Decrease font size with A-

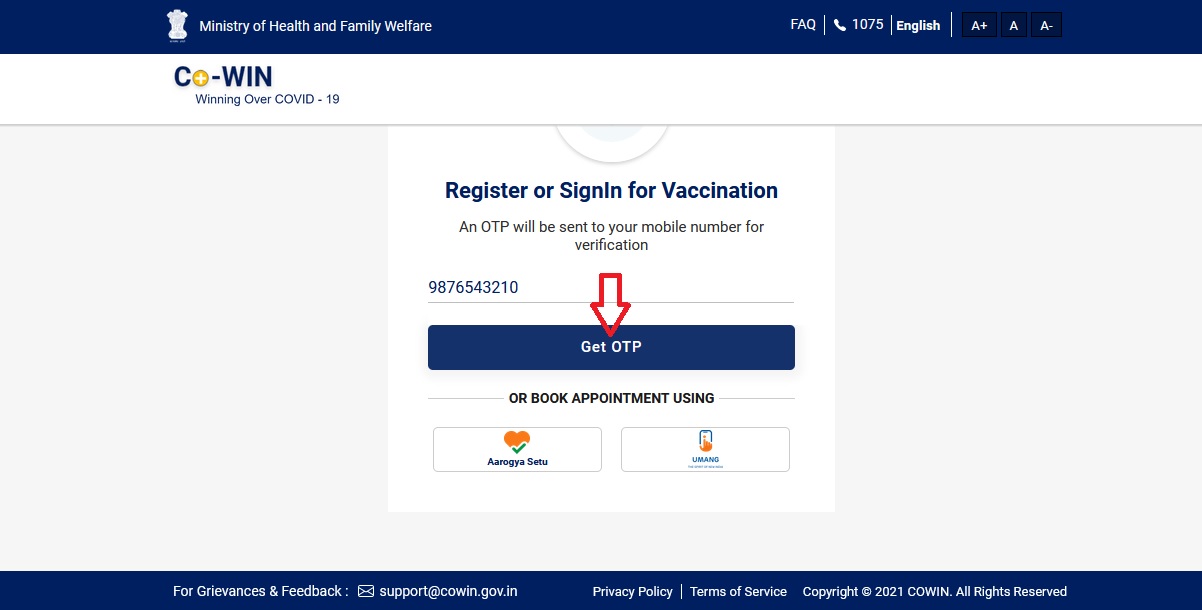click(1046, 26)
